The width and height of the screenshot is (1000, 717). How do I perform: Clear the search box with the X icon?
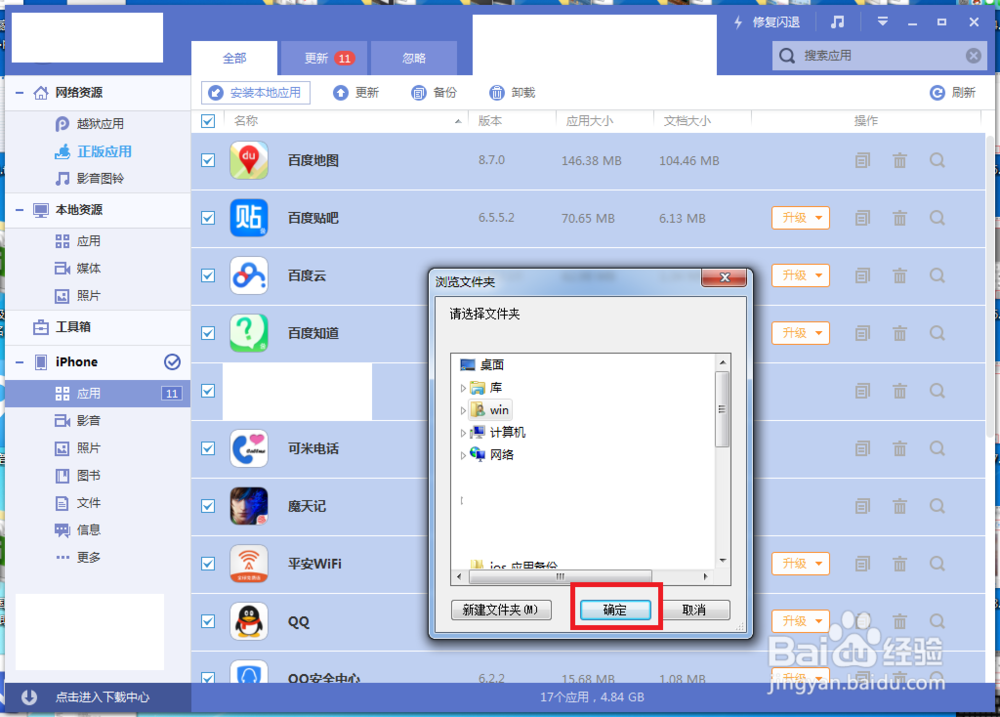point(973,55)
